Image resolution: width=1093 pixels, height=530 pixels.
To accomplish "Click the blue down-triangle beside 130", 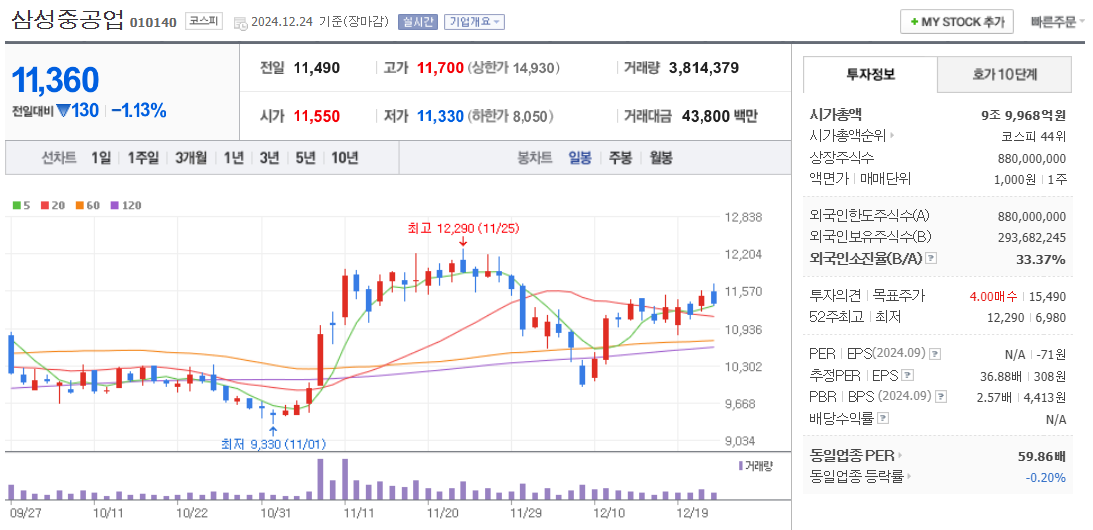I will (x=62, y=110).
